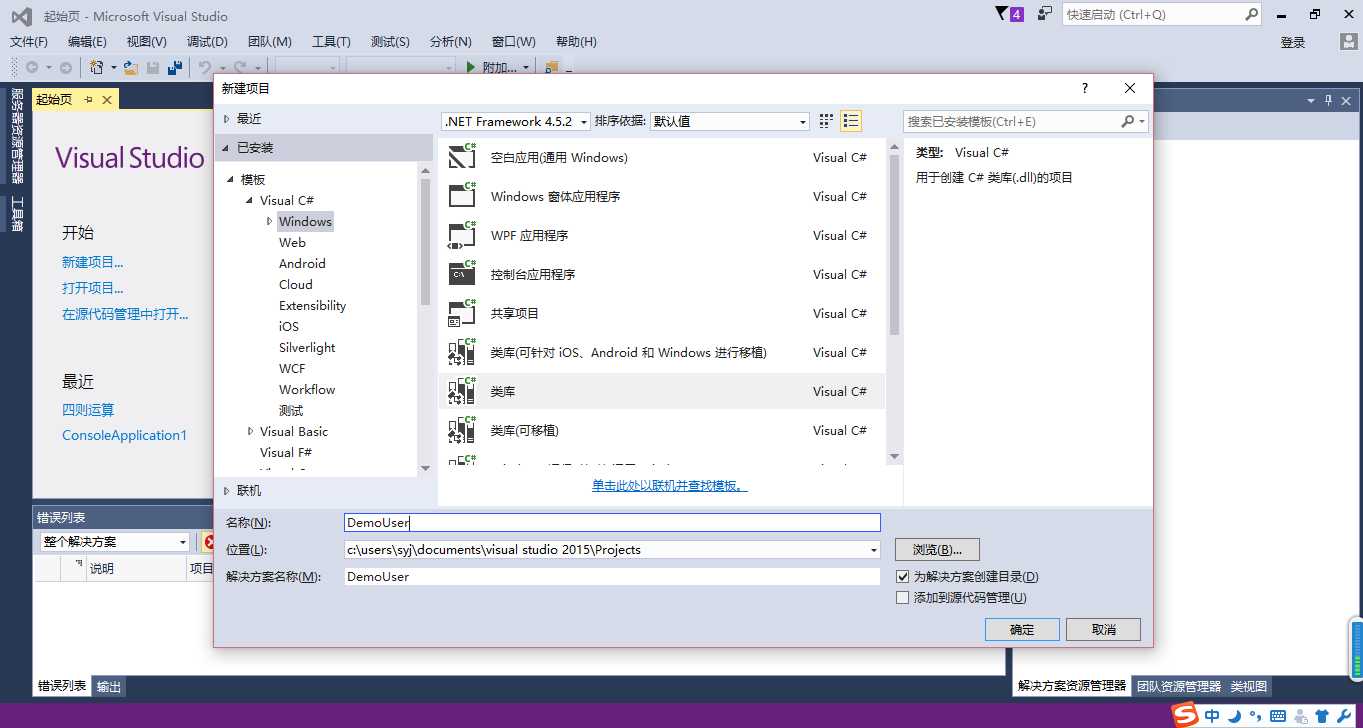Open the 视图(V) menu
Screen dimensions: 1363x728
tap(147, 42)
